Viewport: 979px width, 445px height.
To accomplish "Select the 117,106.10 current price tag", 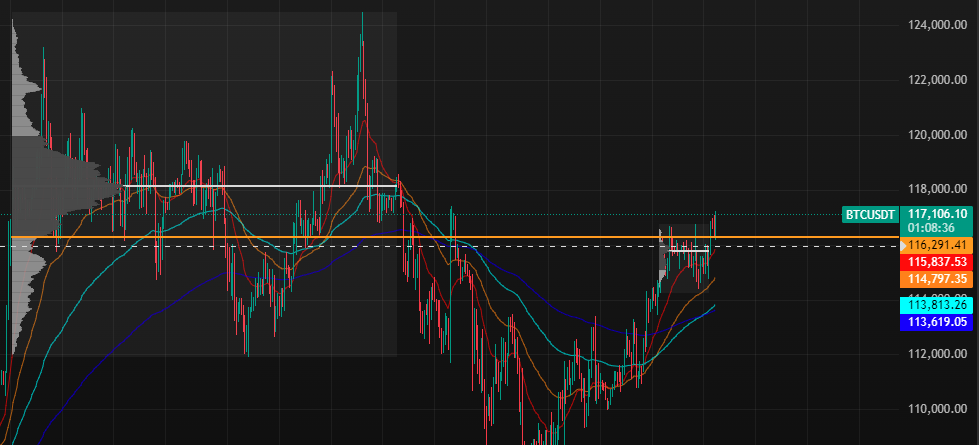I will (937, 214).
